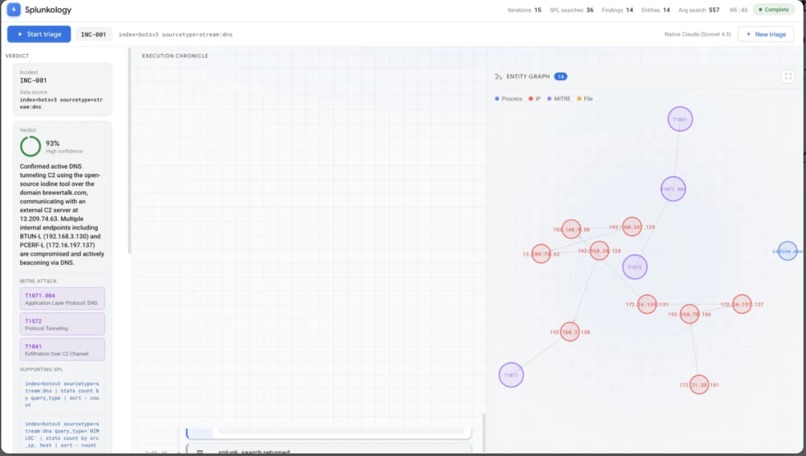Click the Native Claude (Sonnet 4.5) model label
Image resolution: width=806 pixels, height=456 pixels.
(x=698, y=34)
